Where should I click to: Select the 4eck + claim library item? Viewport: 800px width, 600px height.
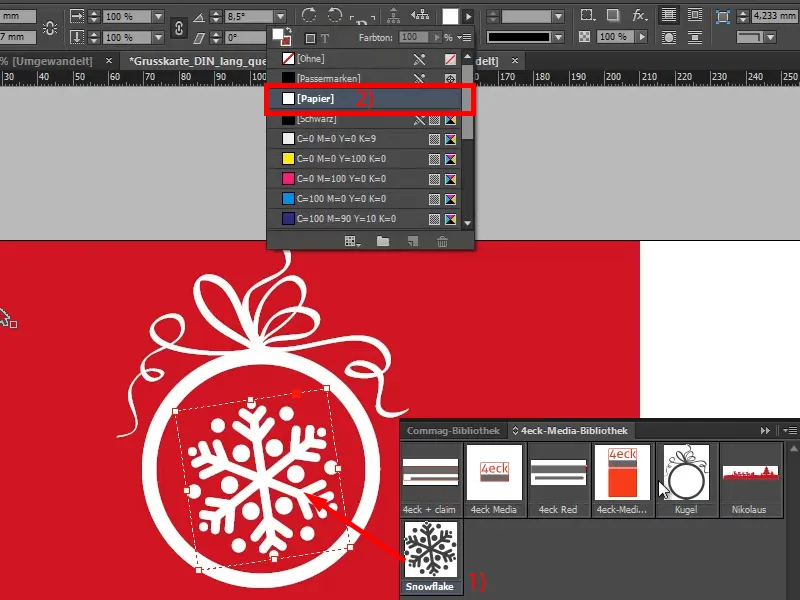click(x=431, y=480)
